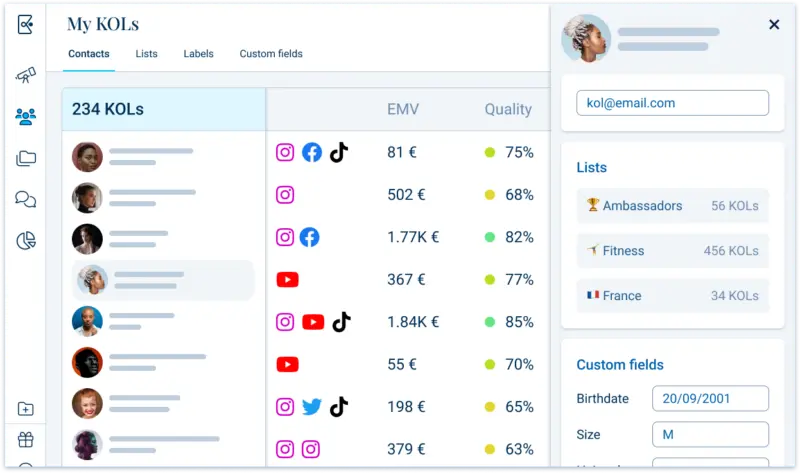Open the Size field showing M
Image resolution: width=800 pixels, height=473 pixels.
click(710, 435)
